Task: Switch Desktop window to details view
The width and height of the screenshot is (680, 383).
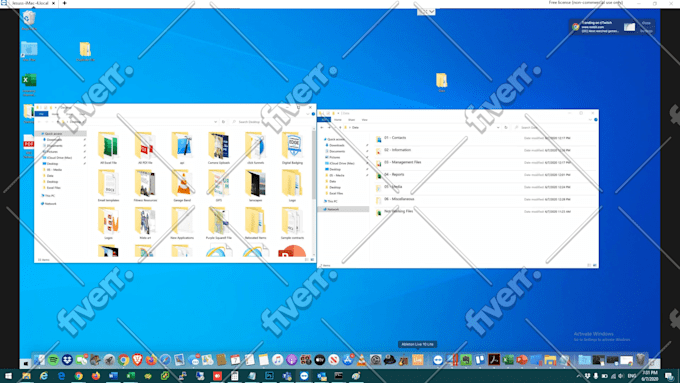Action: coord(307,259)
